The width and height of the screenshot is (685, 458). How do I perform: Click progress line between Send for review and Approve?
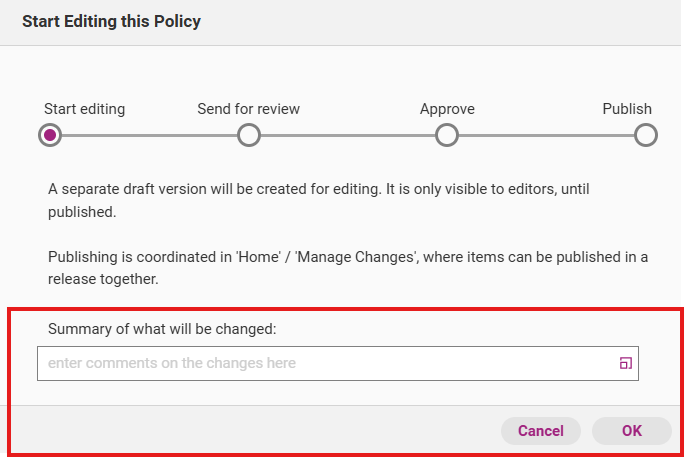[x=348, y=135]
